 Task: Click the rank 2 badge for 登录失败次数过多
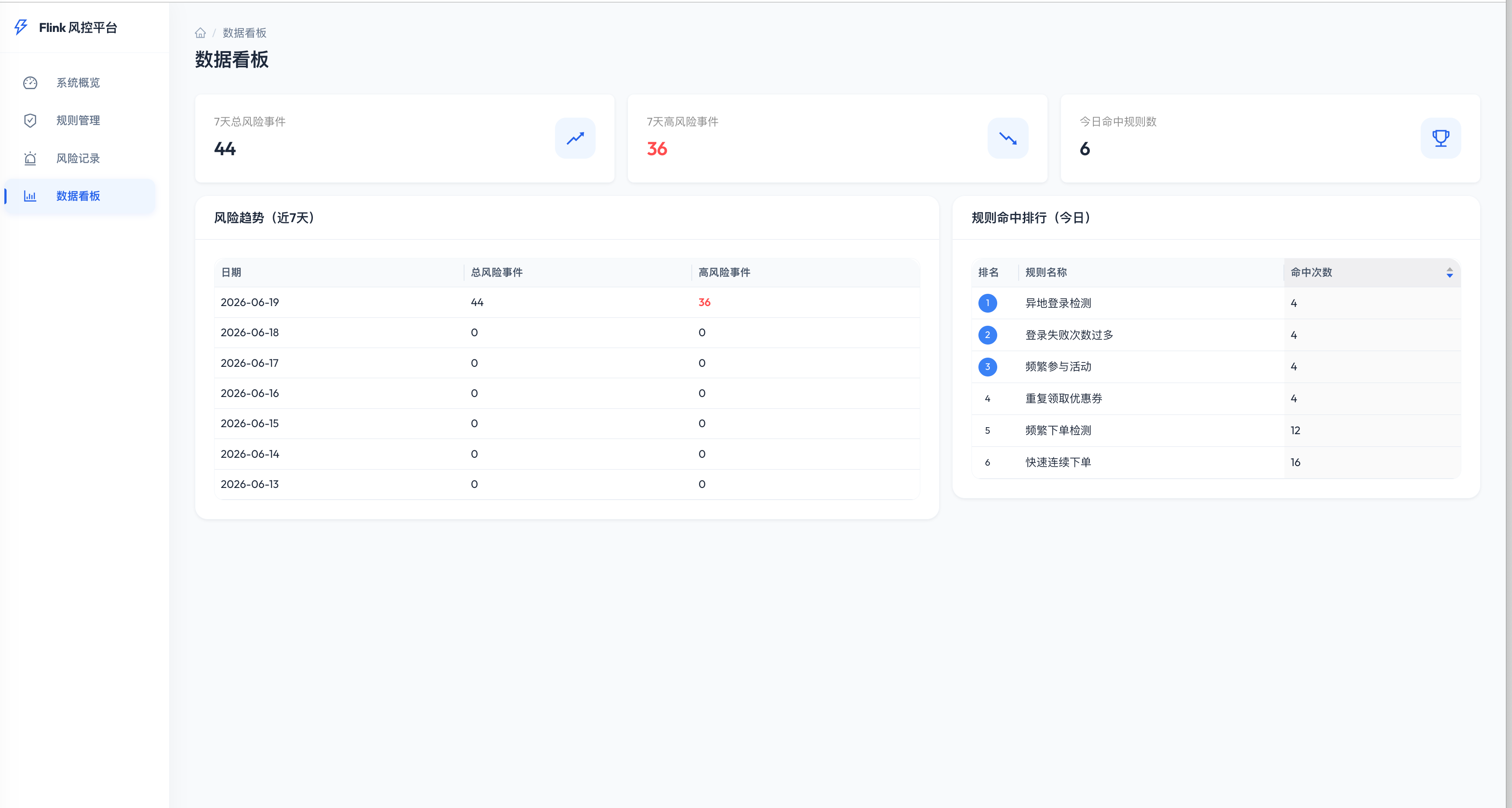pos(987,335)
